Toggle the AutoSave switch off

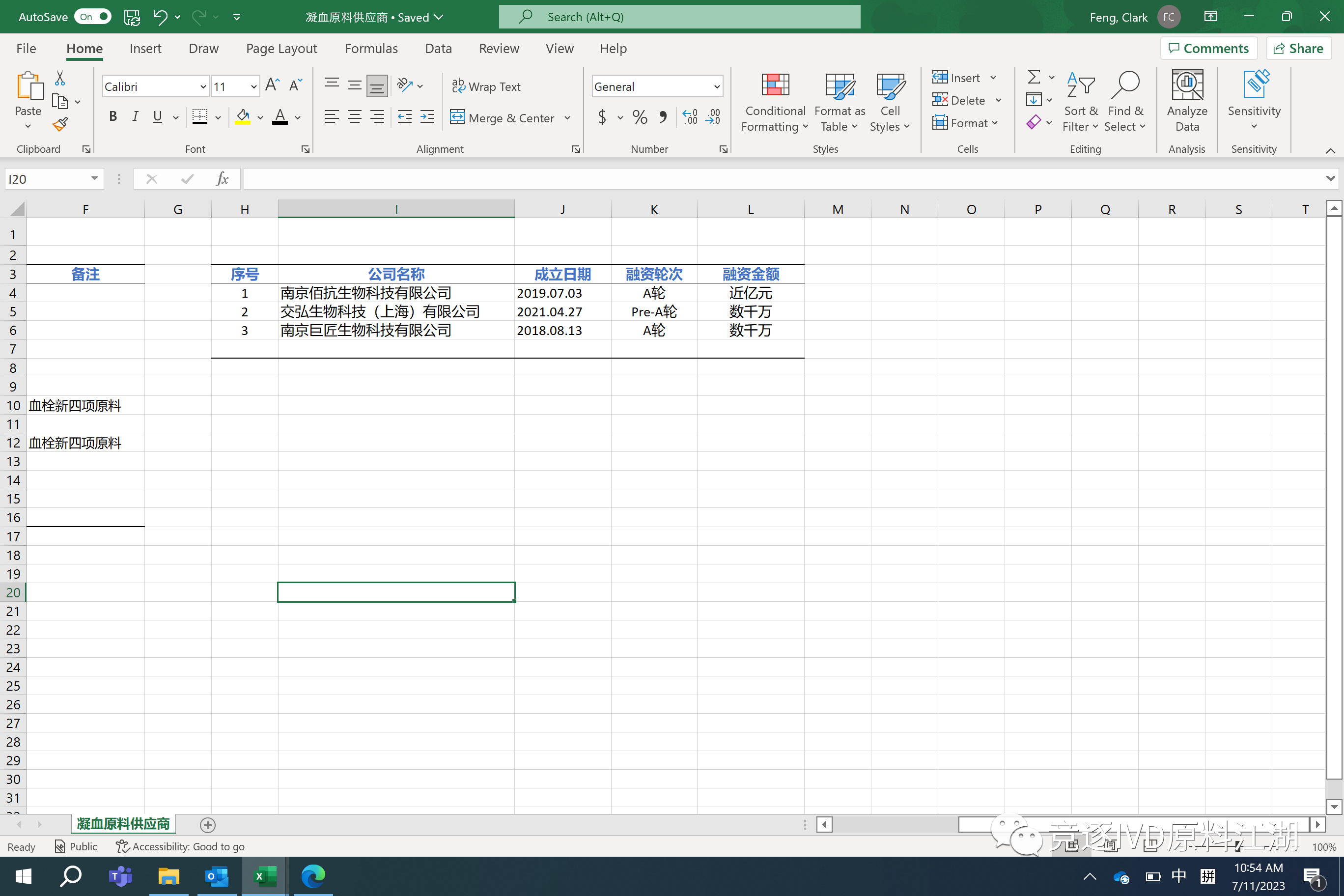93,17
